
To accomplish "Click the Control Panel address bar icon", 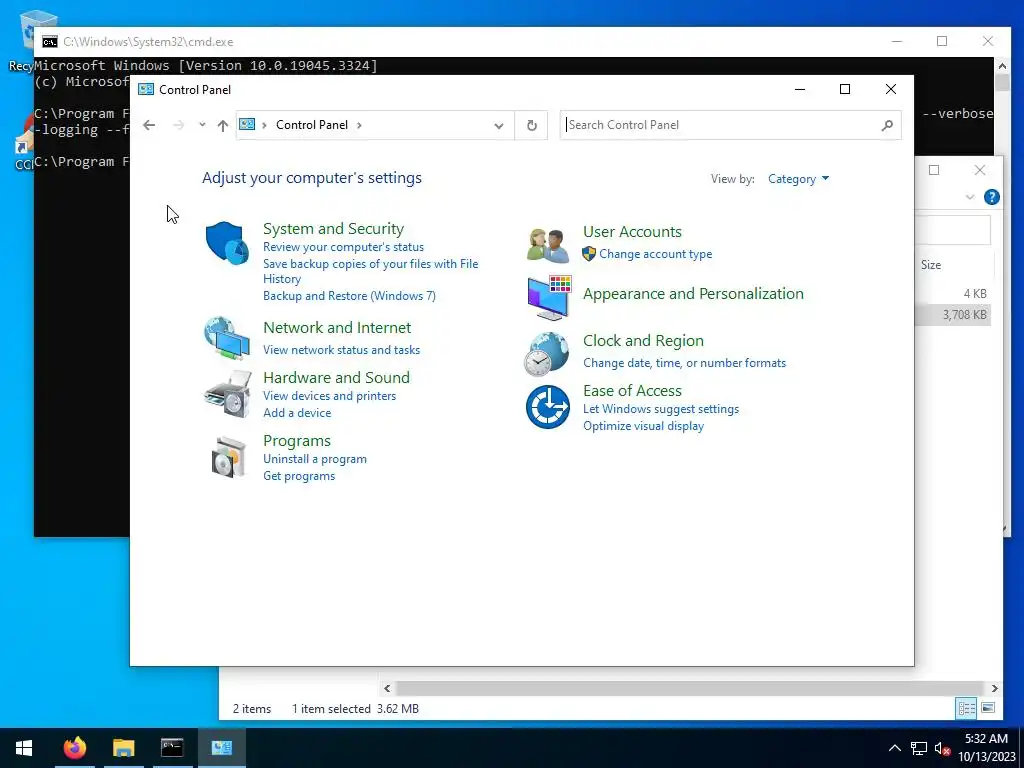I will [x=247, y=124].
